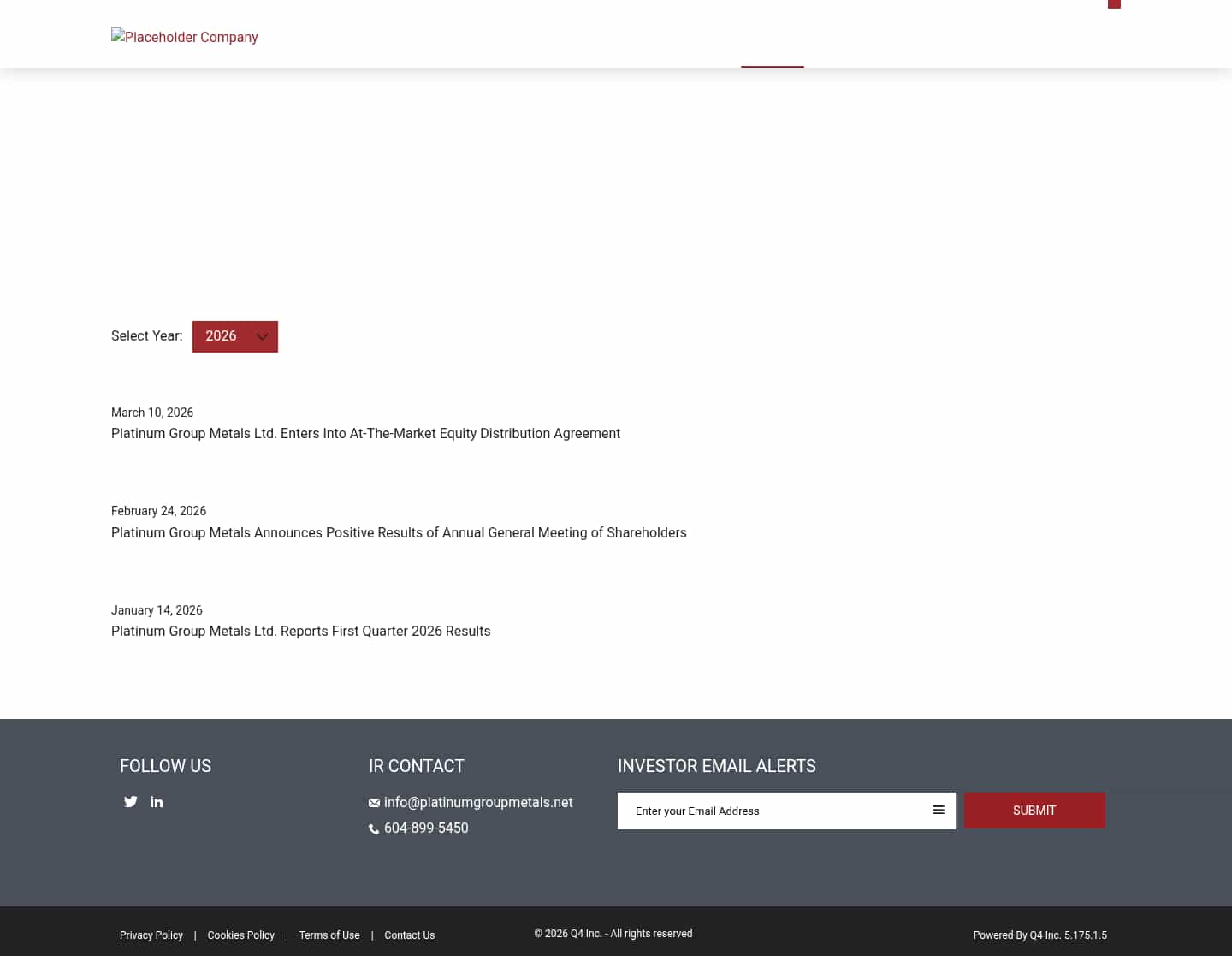
Task: Open the At-The-Market Equity Distribution Agreement release
Action: pos(365,434)
